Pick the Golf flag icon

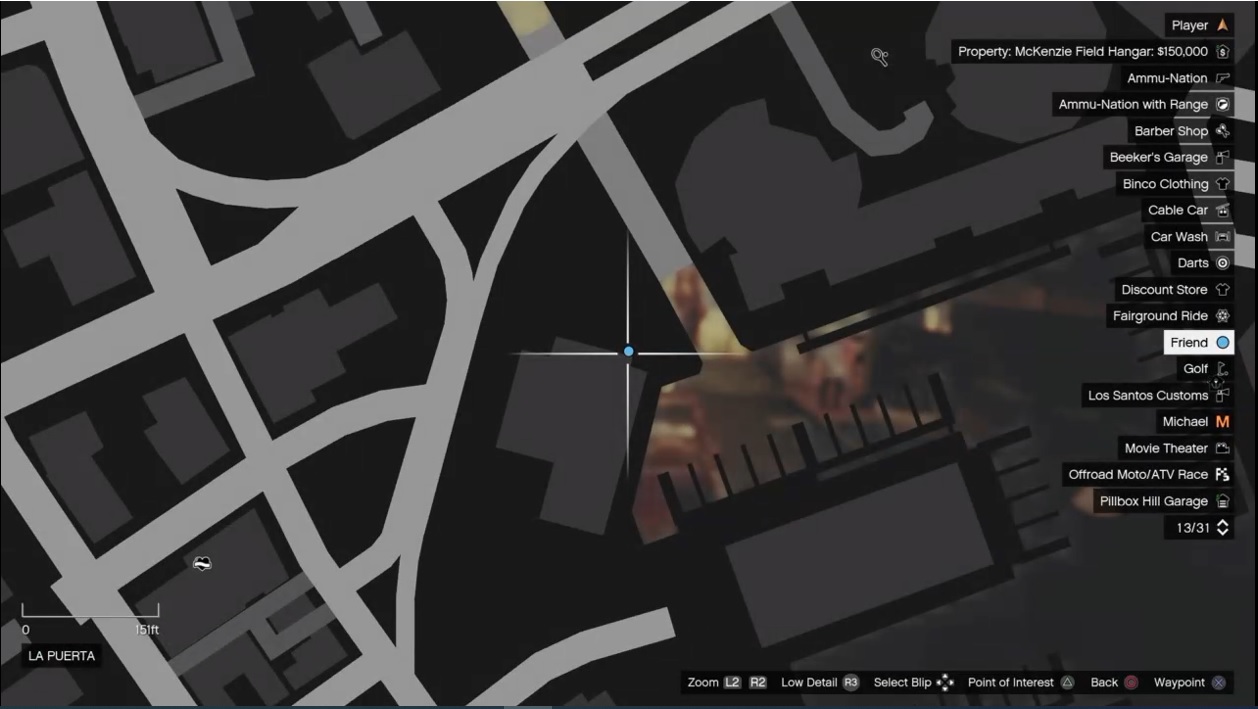1222,369
